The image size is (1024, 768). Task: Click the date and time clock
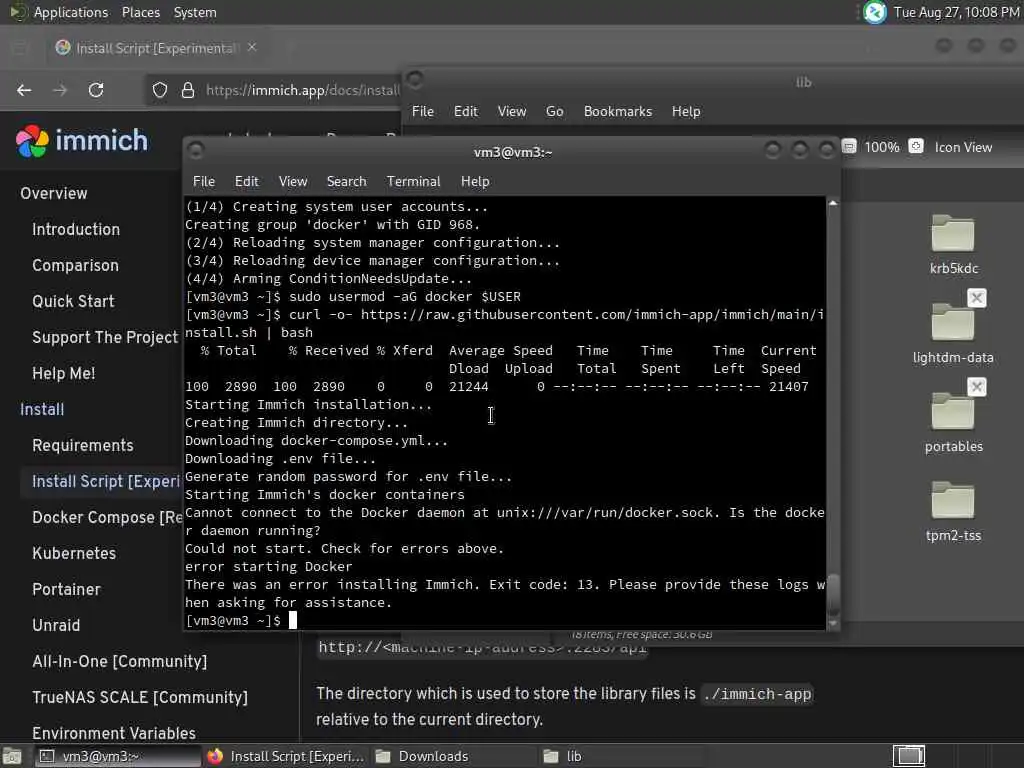956,12
